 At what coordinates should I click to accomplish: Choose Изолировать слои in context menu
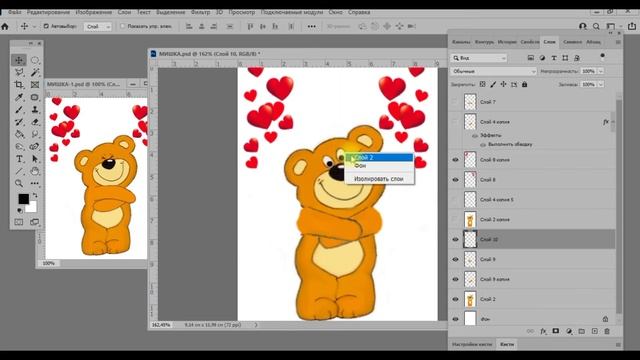(380, 179)
